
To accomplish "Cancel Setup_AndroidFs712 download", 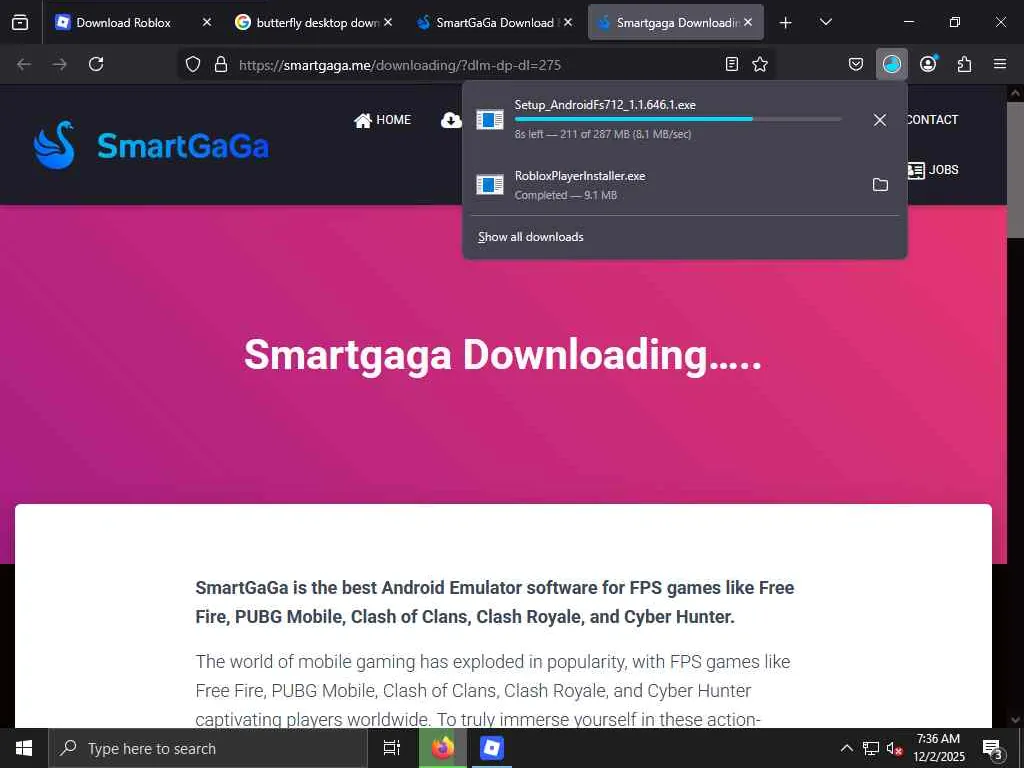I will click(880, 120).
